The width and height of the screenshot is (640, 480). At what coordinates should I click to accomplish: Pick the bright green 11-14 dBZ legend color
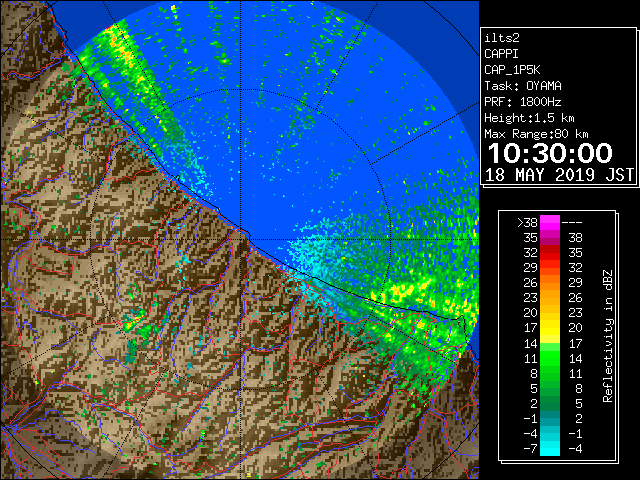click(550, 358)
